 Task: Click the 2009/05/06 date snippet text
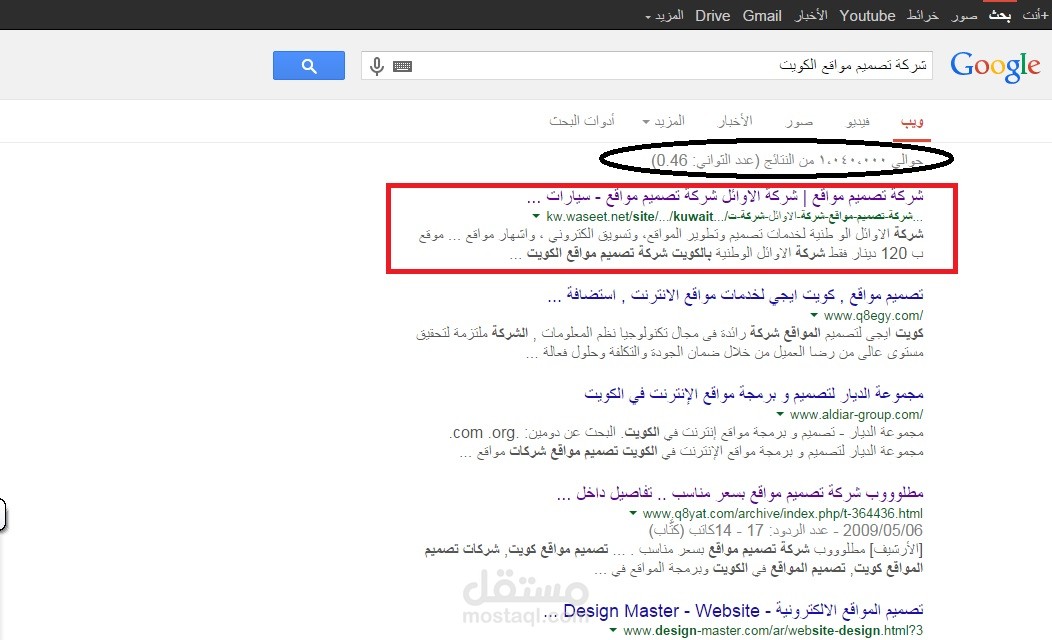point(882,530)
